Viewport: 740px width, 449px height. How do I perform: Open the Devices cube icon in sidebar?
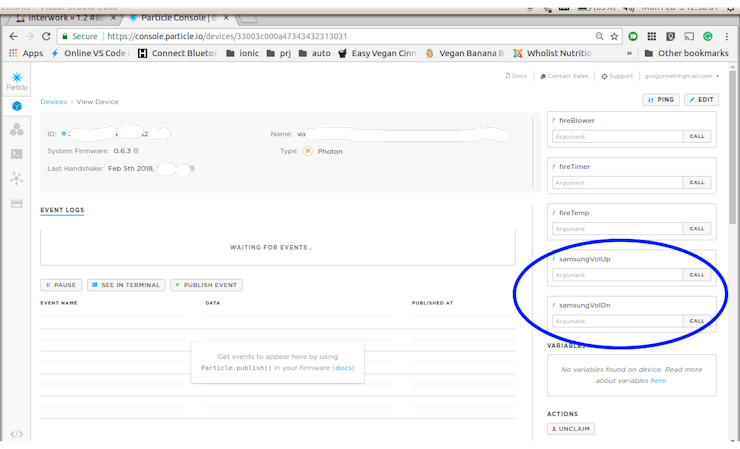pos(17,106)
